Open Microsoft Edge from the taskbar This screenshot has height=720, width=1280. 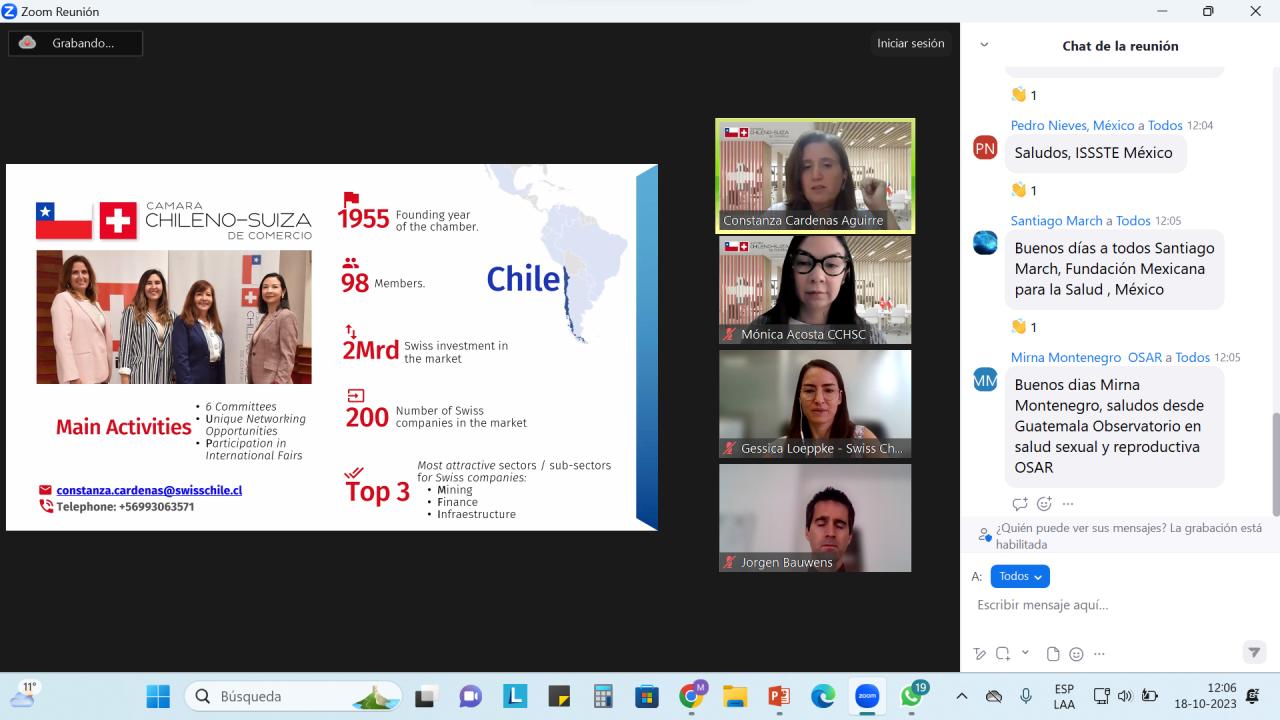point(823,696)
